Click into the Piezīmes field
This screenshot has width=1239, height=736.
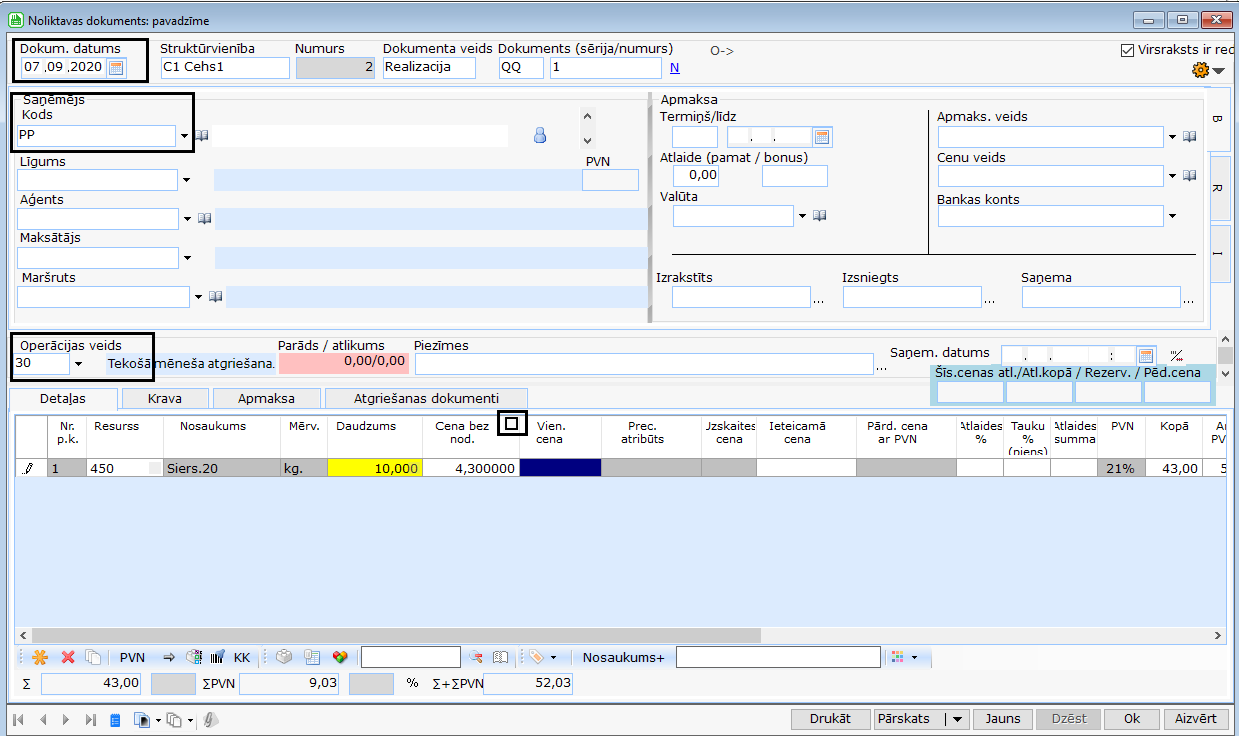645,364
